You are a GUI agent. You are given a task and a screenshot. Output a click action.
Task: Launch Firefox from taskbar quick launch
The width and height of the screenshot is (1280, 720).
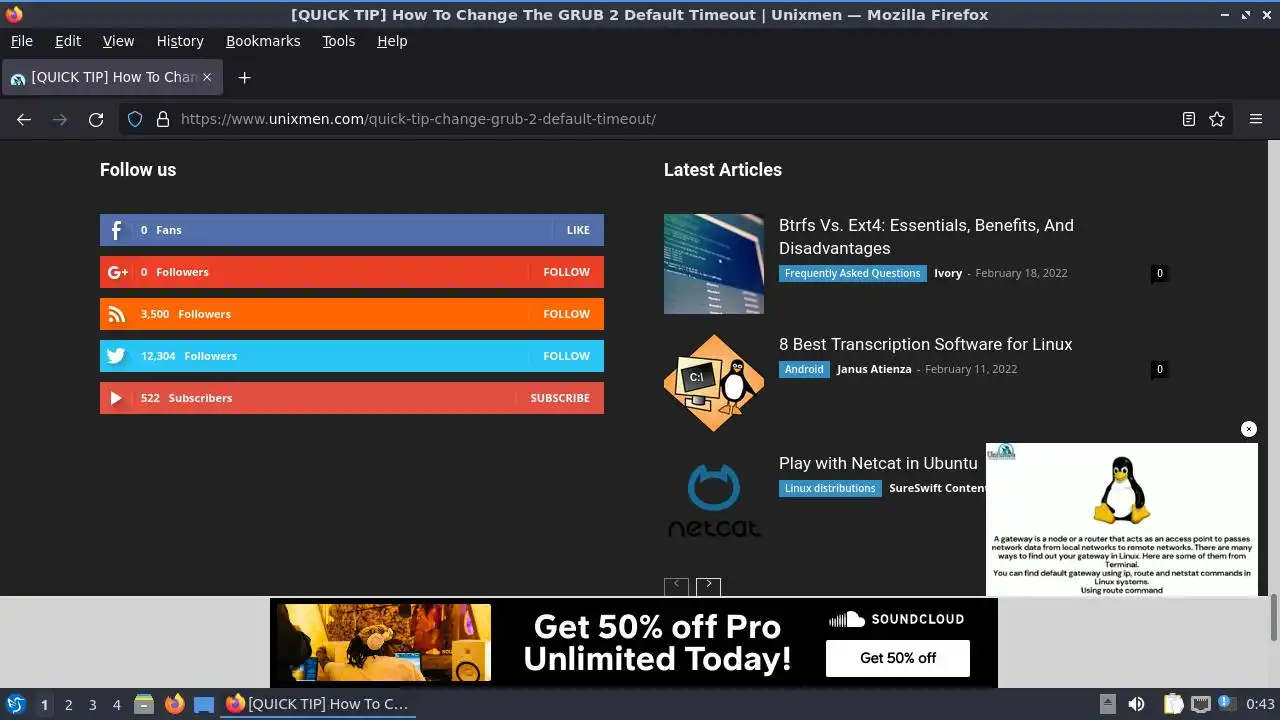(x=174, y=704)
